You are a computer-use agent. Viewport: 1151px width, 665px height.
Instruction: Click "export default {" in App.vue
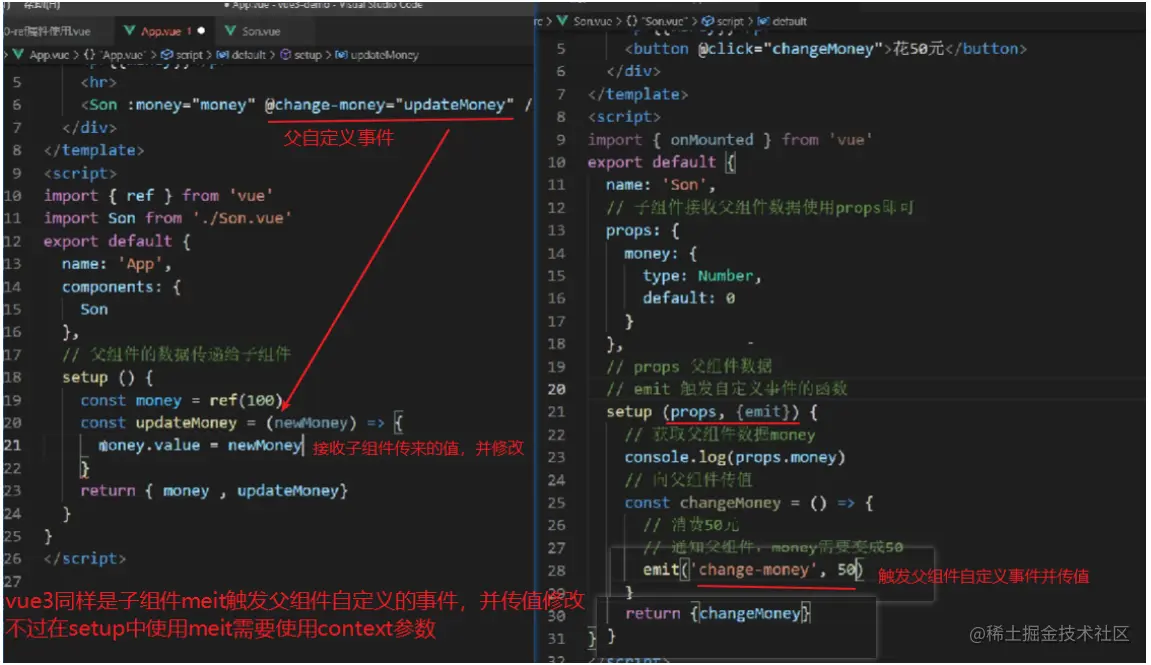click(117, 241)
